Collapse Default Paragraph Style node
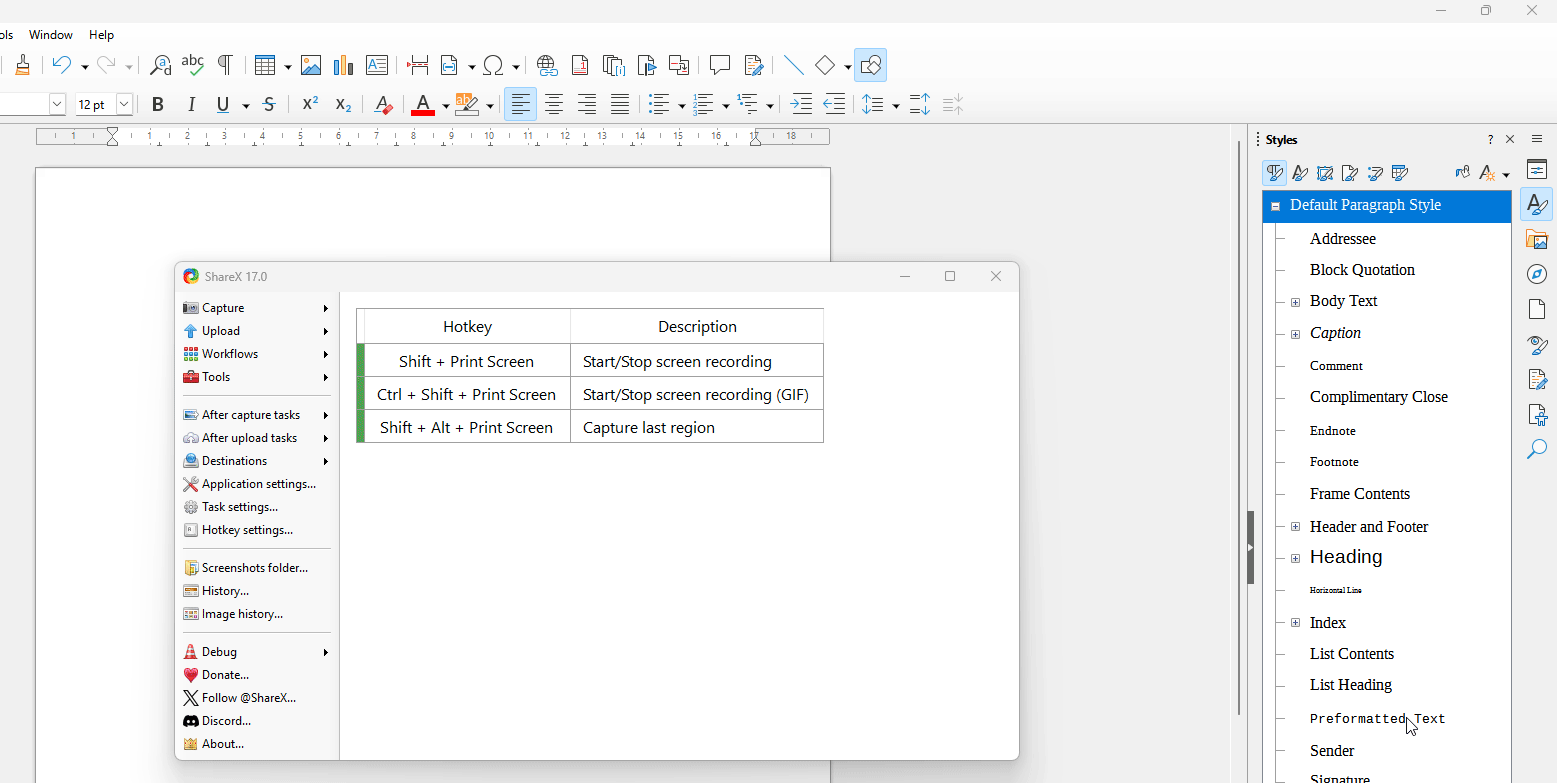1557x783 pixels. tap(1275, 206)
